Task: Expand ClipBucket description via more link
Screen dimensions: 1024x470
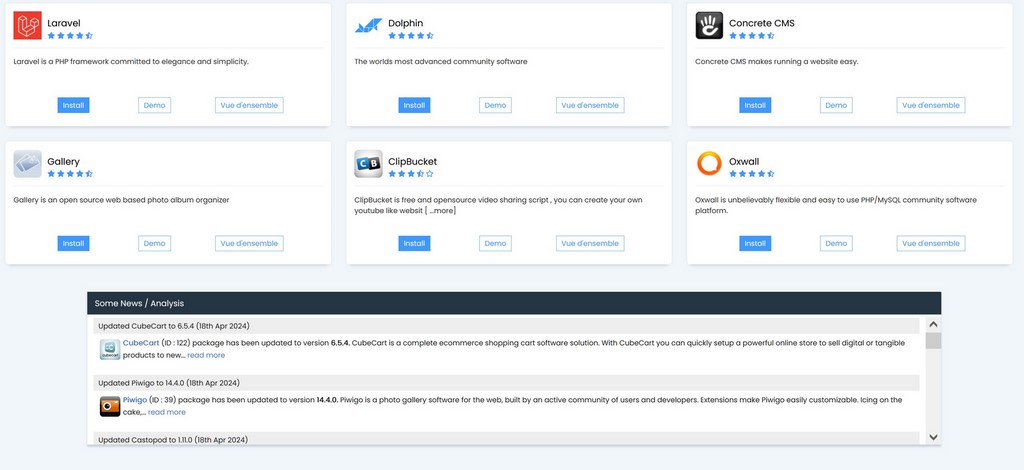Action: tap(442, 211)
